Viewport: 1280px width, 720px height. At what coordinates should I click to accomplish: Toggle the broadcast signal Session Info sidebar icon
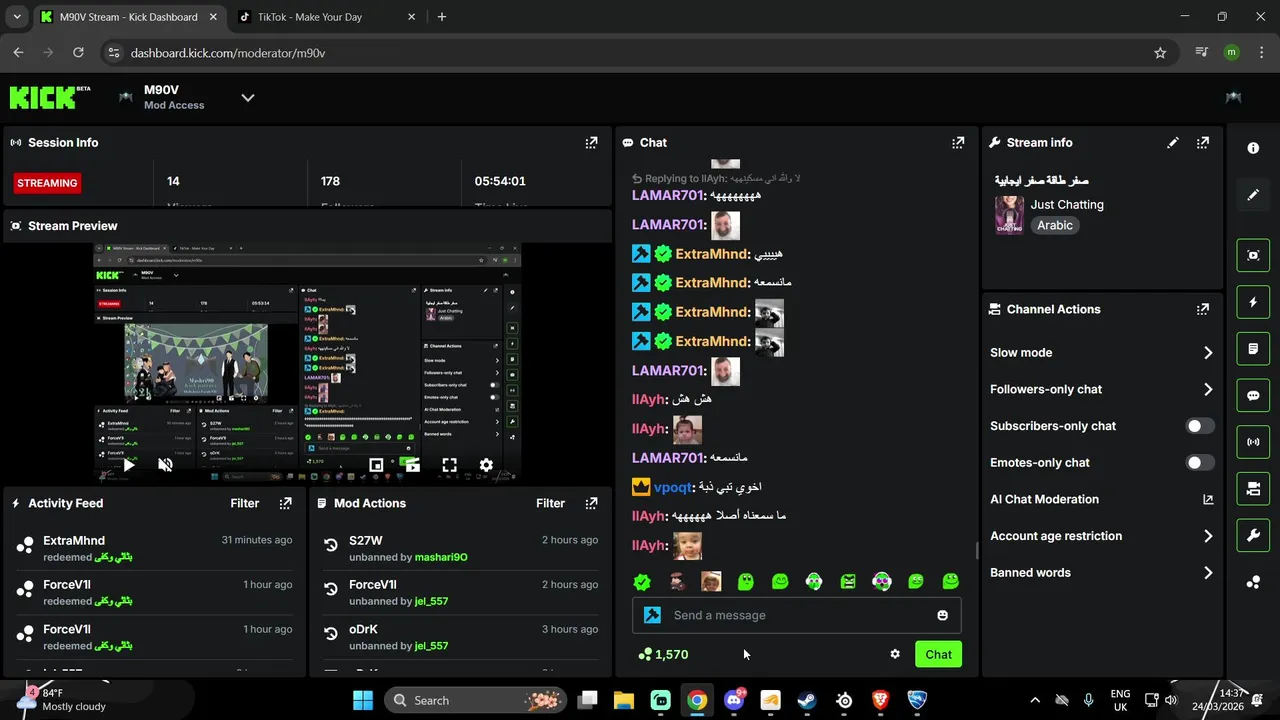1253,442
